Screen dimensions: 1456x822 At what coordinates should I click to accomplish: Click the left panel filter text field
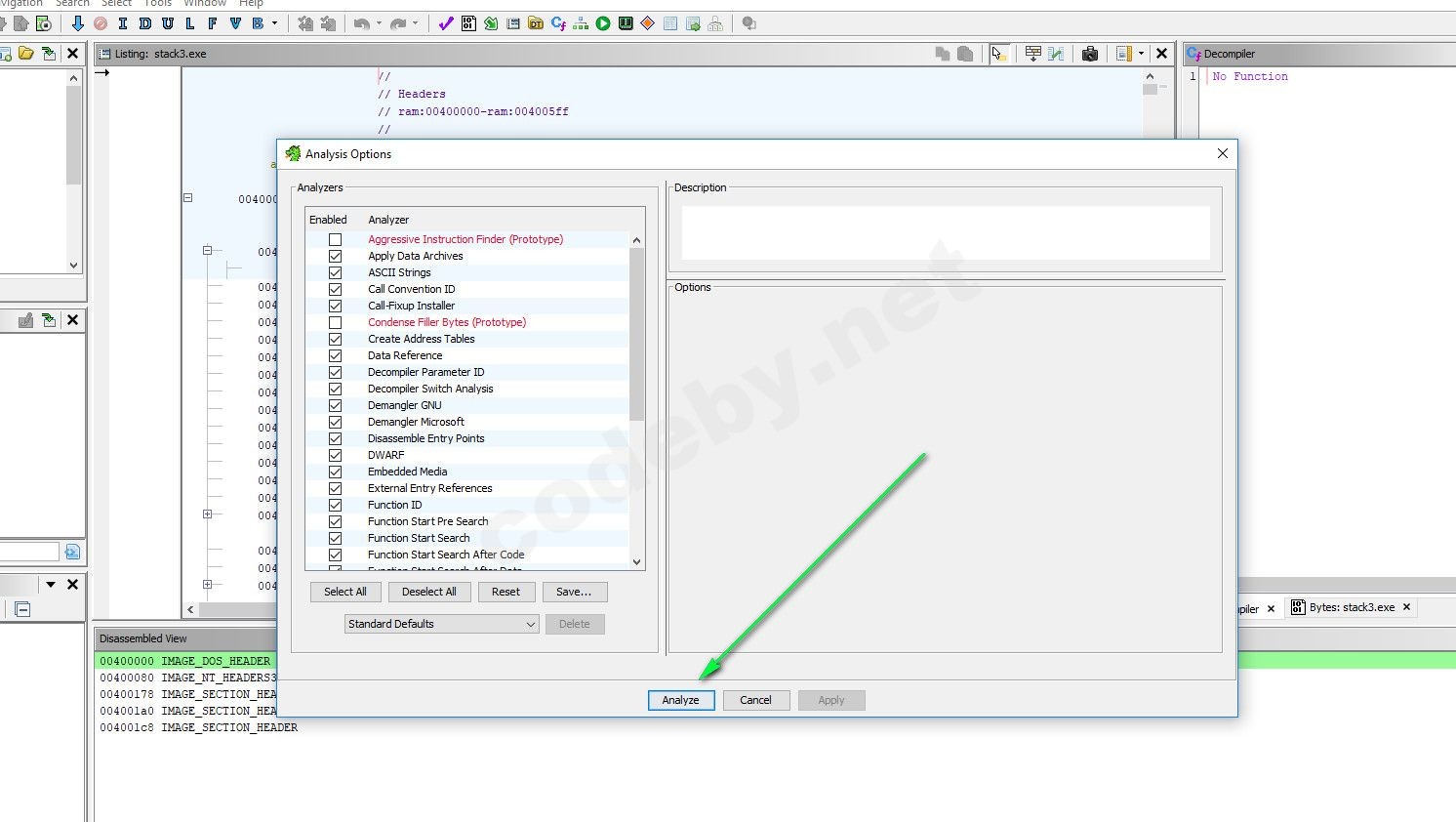click(x=29, y=553)
